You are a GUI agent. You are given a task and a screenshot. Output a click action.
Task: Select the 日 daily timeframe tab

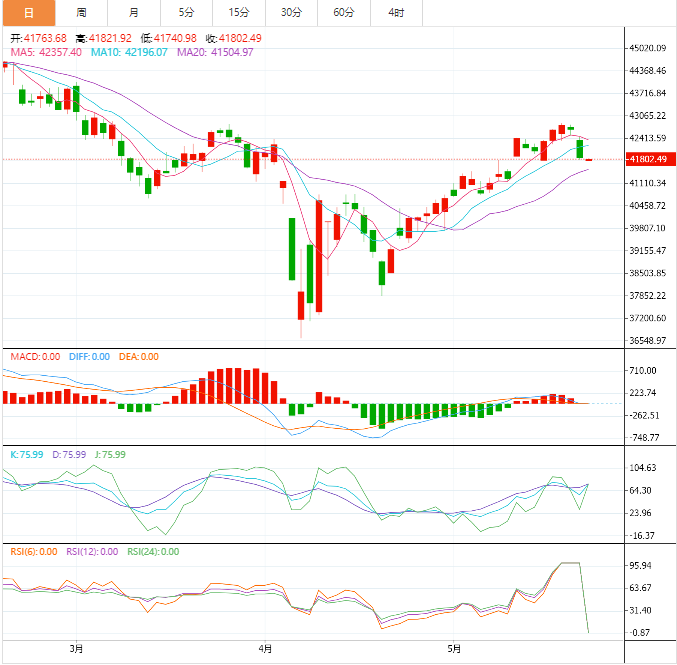tap(29, 13)
